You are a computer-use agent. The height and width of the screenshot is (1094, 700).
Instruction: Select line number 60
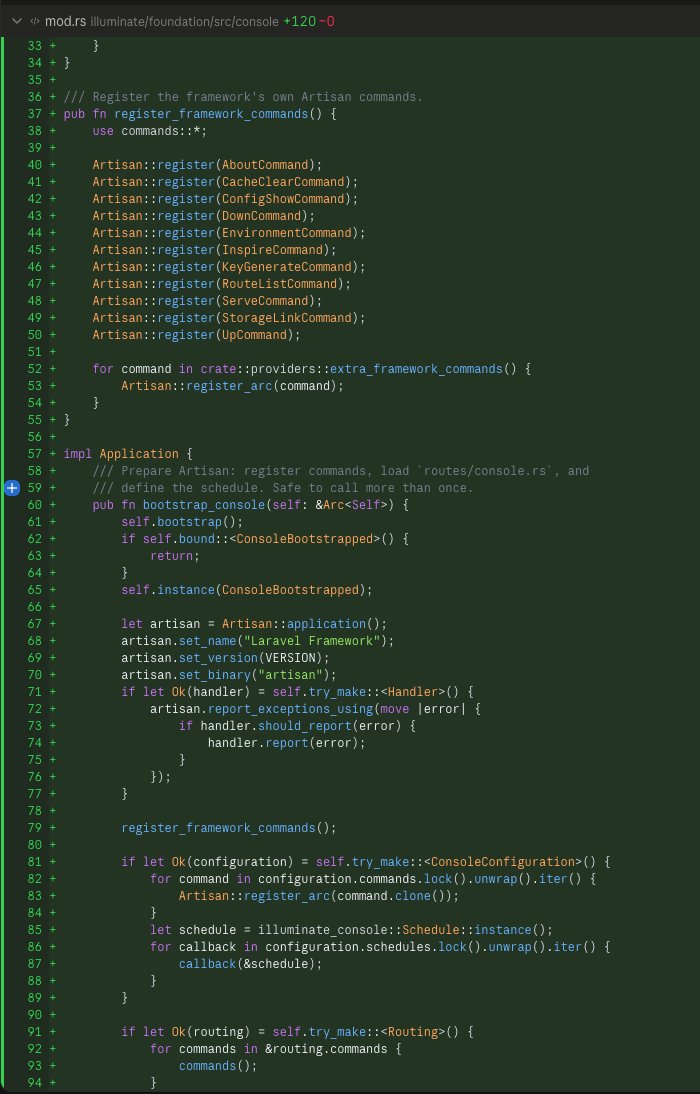coord(34,504)
